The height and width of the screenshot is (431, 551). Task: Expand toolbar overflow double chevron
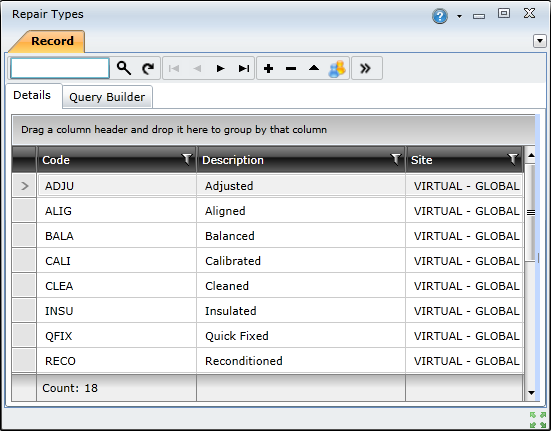(366, 68)
